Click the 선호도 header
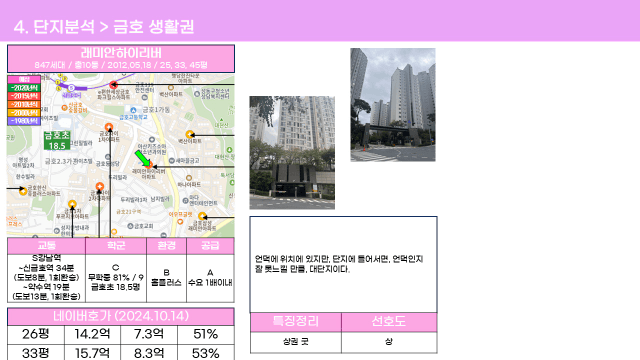The width and height of the screenshot is (640, 360). tap(389, 322)
